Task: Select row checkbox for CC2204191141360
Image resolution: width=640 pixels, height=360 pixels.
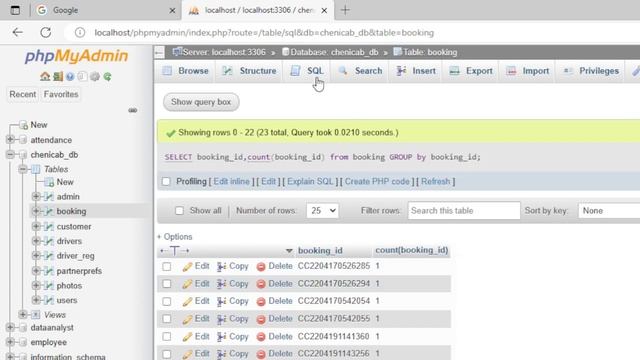Action: click(x=167, y=337)
